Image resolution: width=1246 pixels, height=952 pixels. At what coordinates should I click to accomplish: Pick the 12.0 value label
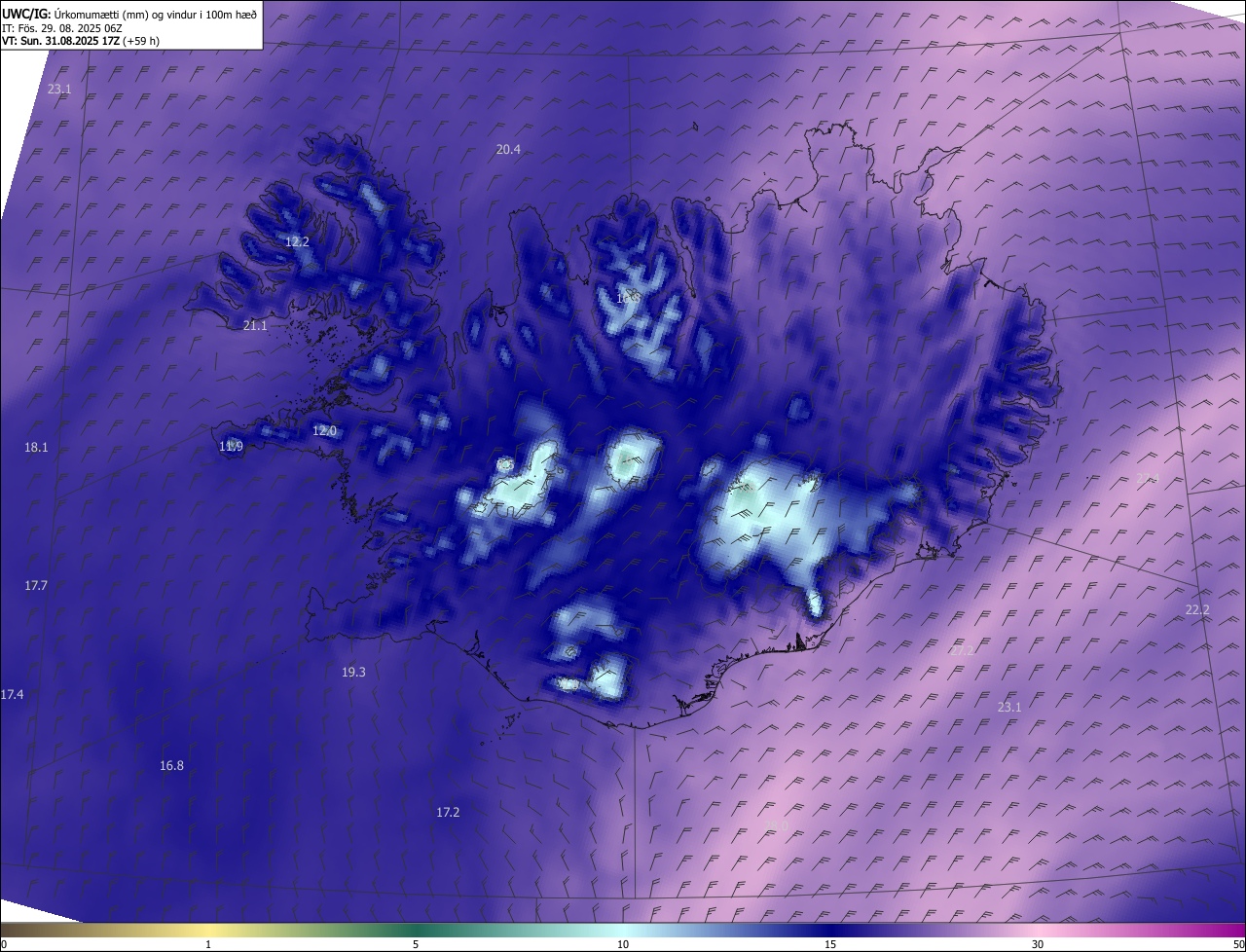tap(324, 430)
